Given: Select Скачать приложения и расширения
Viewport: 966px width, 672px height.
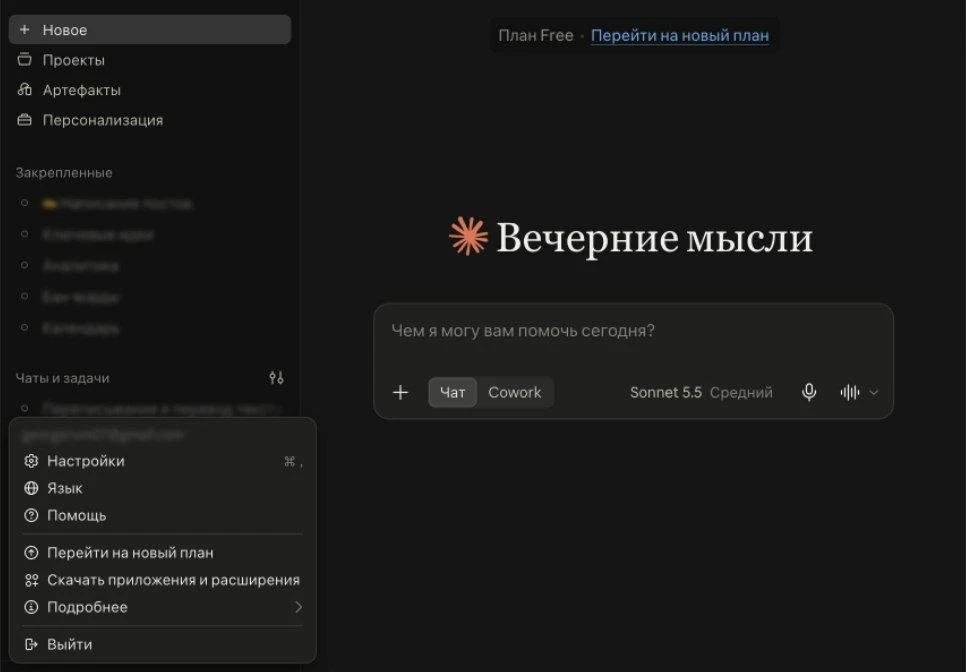Looking at the screenshot, I should pyautogui.click(x=163, y=580).
